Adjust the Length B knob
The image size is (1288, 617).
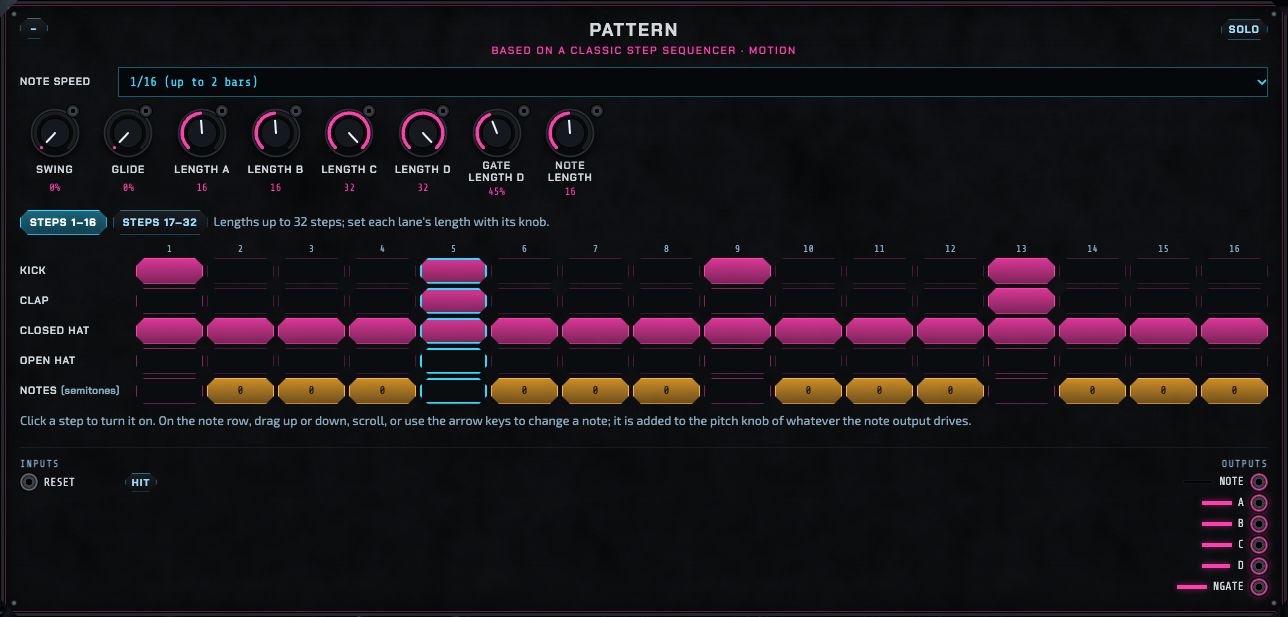click(275, 132)
